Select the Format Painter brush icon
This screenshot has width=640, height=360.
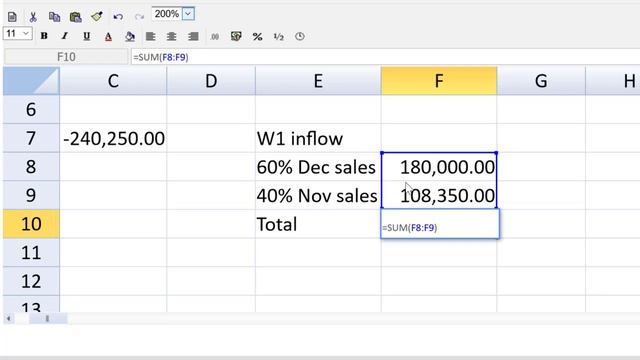(97, 16)
